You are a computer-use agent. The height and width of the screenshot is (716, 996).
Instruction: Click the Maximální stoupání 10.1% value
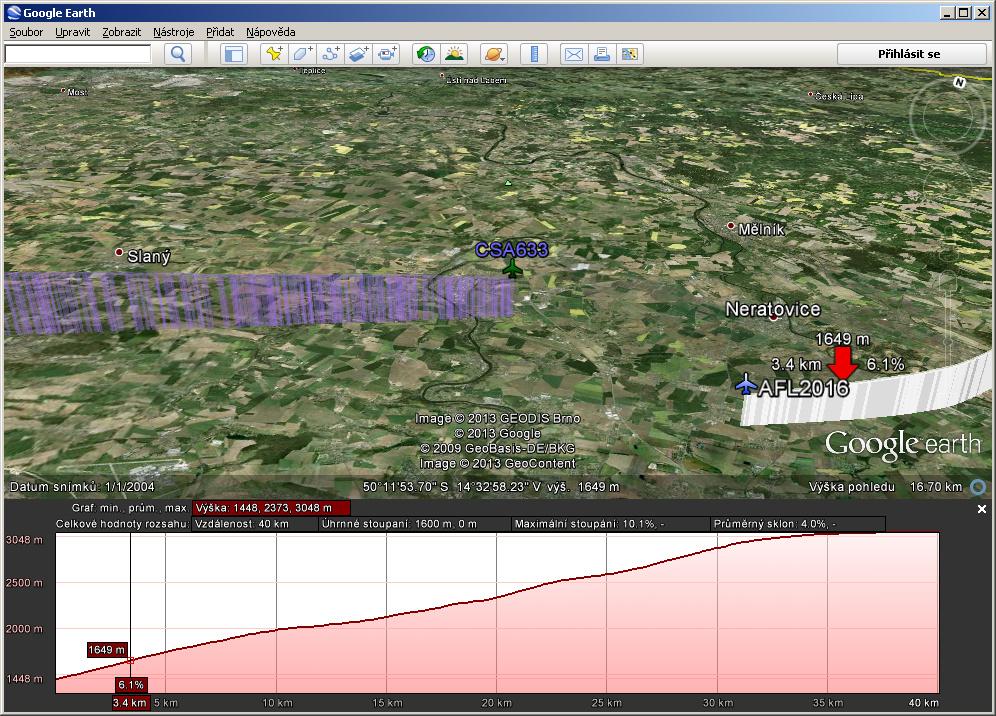610,524
